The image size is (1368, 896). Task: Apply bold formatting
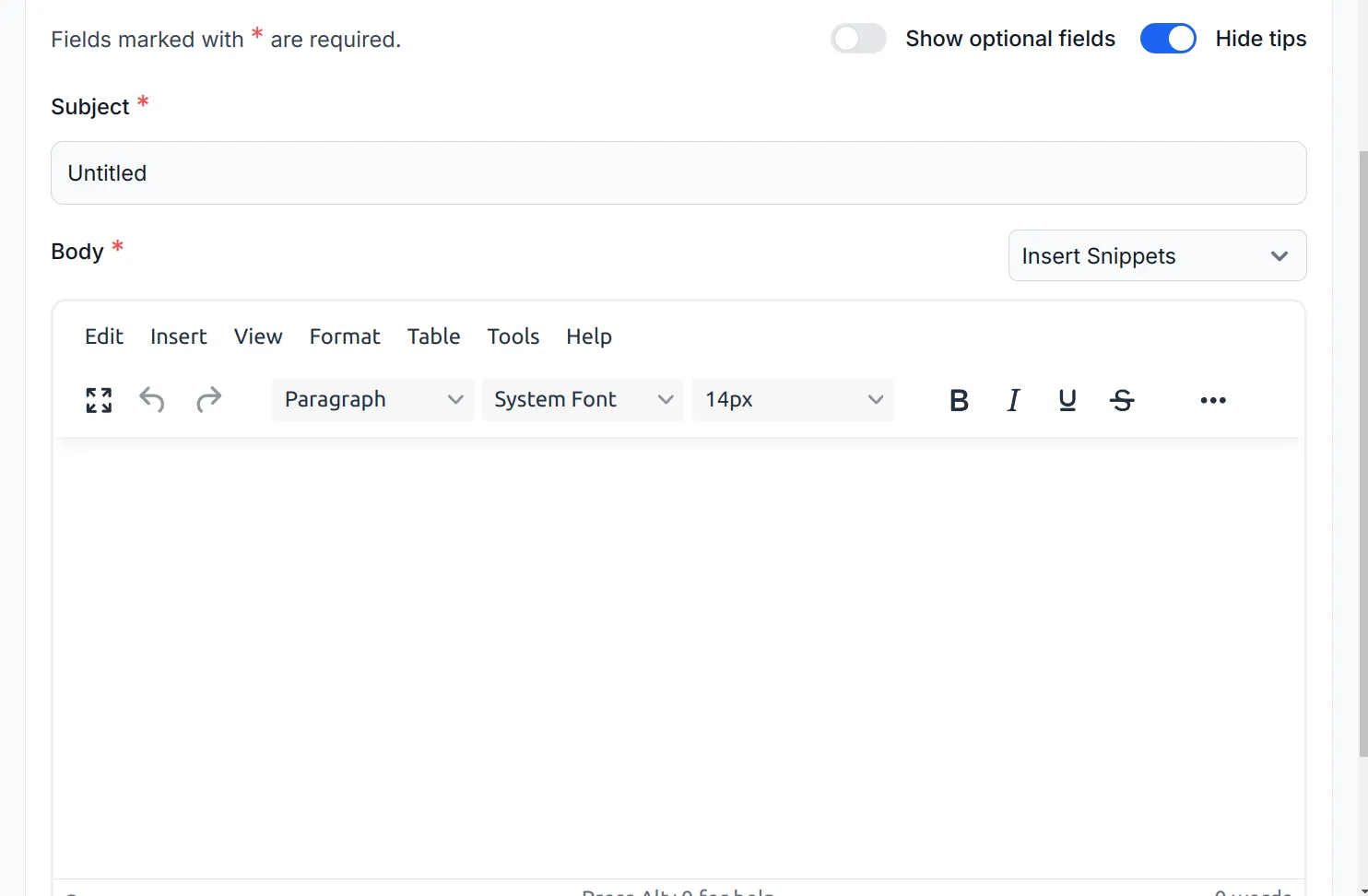pyautogui.click(x=959, y=399)
